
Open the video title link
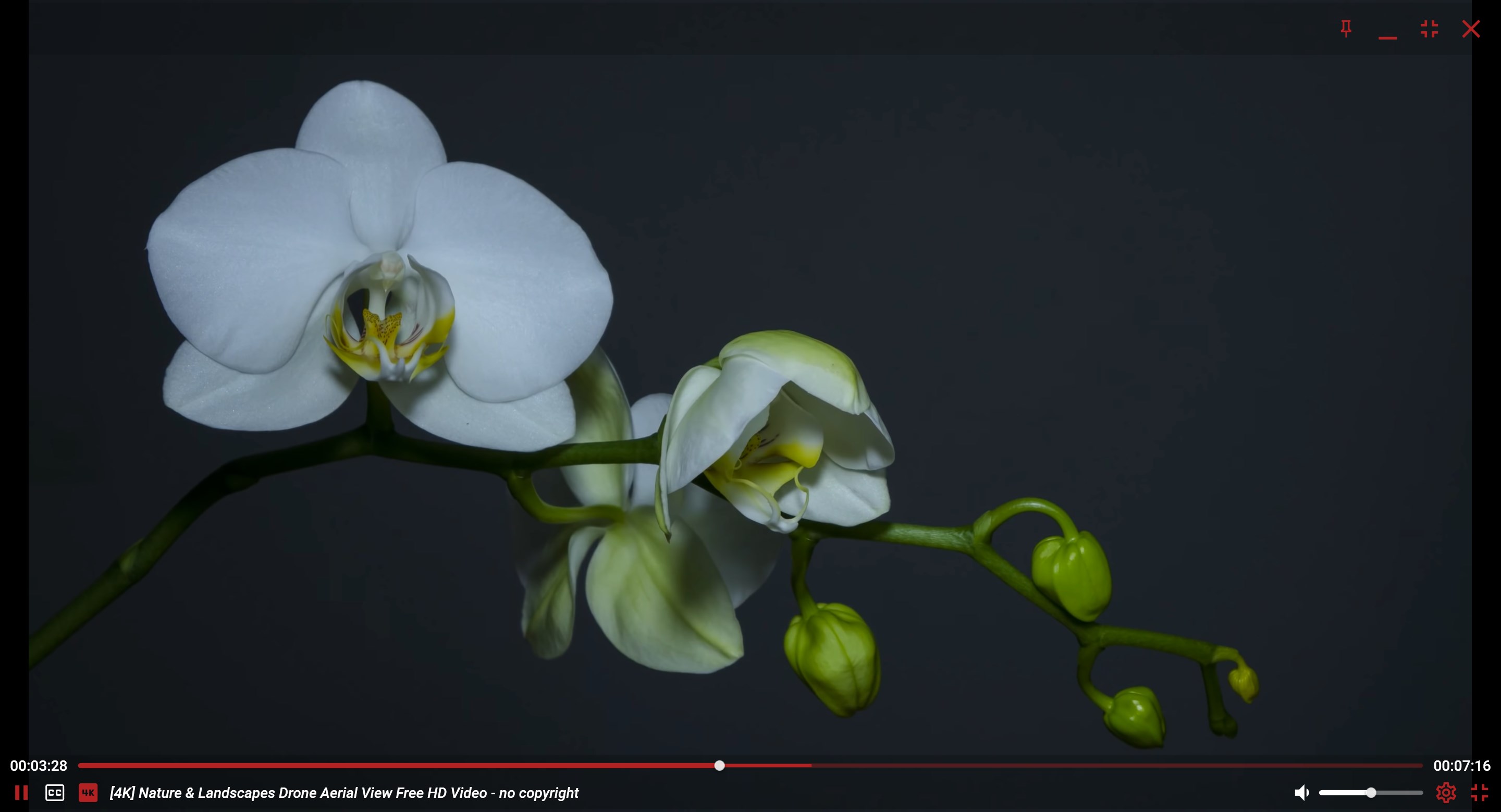[x=344, y=793]
